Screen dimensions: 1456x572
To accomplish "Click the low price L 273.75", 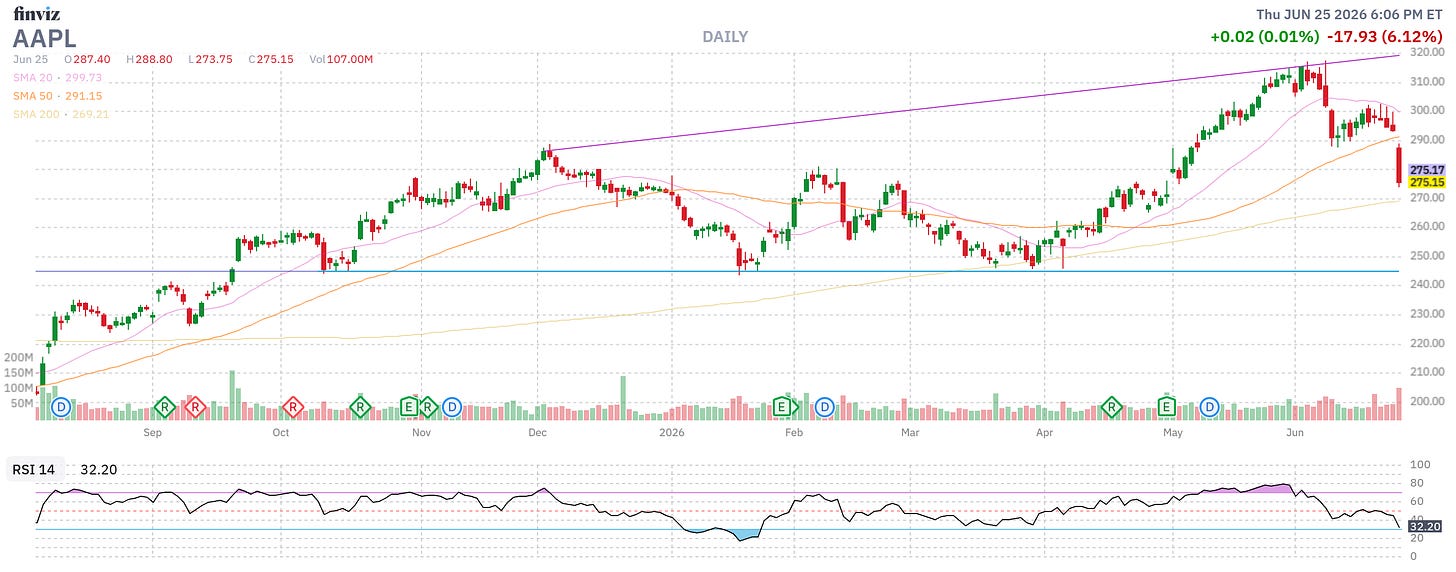I will [212, 60].
